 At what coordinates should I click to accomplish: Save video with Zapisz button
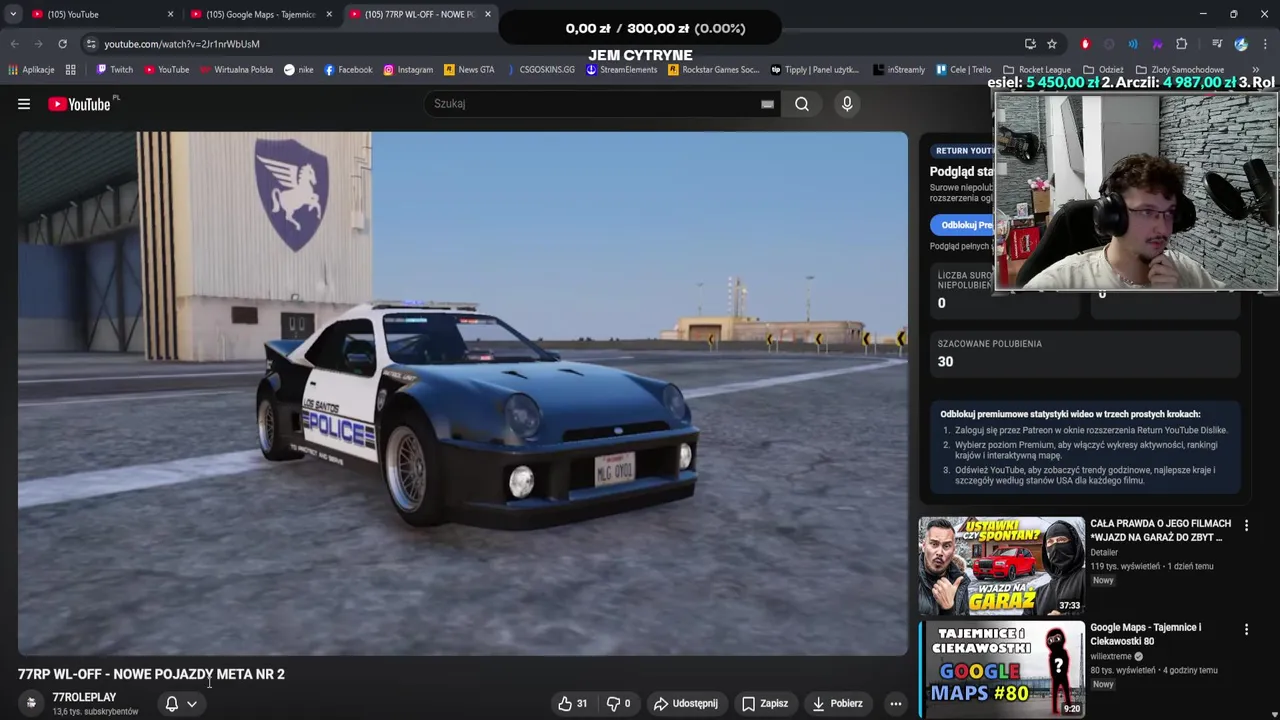pos(765,704)
